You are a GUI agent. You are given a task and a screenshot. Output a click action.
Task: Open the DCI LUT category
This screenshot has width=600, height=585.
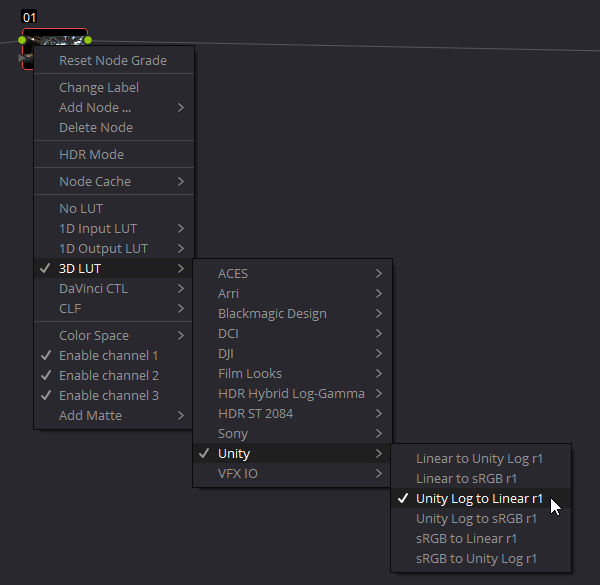[293, 334]
